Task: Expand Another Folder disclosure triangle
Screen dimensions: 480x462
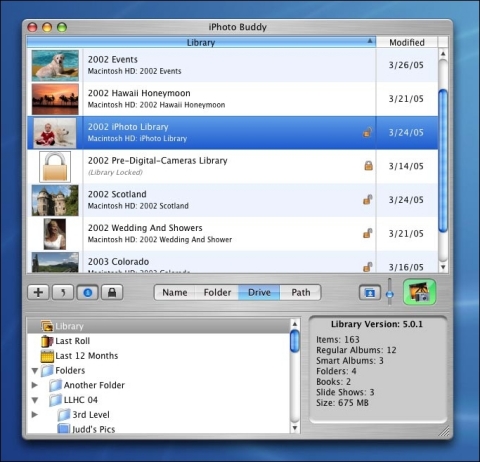Action: click(35, 385)
